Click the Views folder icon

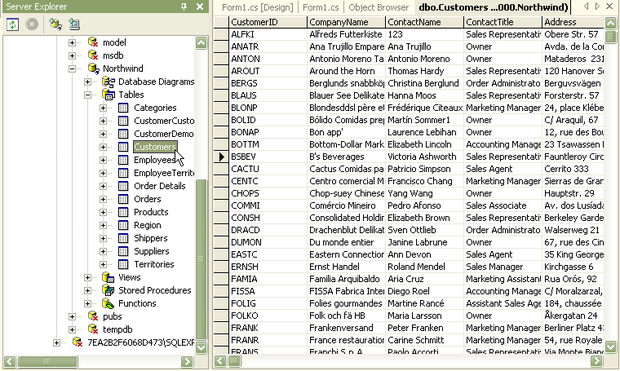pos(108,277)
